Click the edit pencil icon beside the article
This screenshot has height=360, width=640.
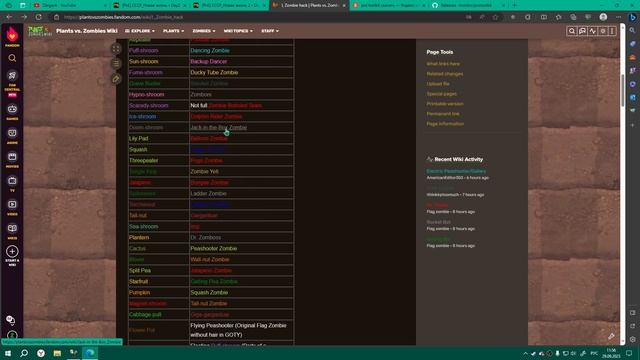116,79
